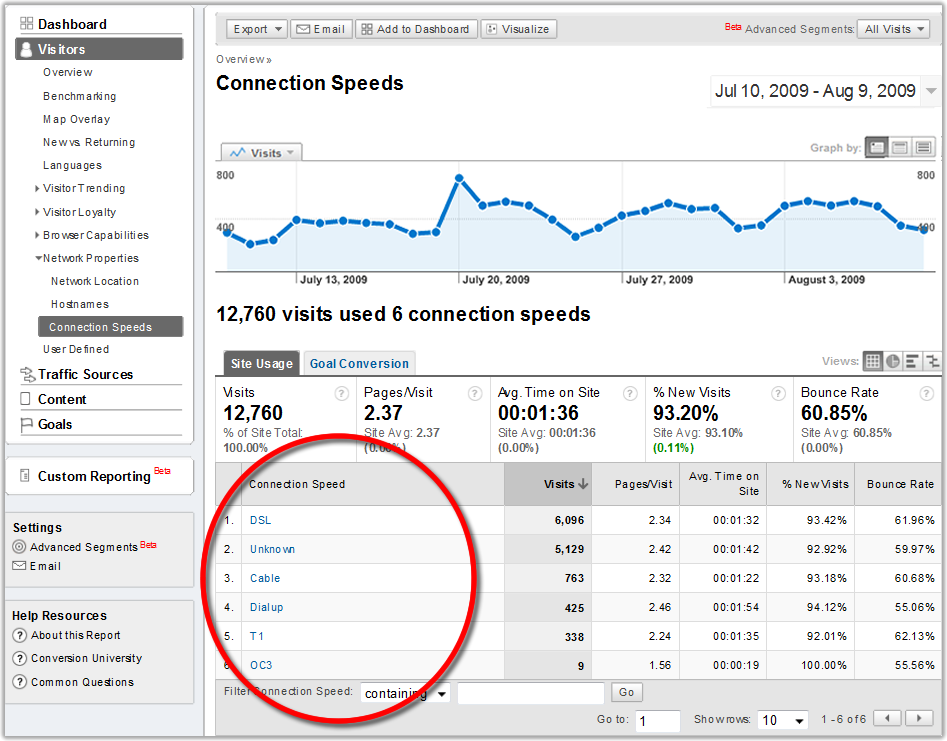Switch to Goal Conversion tab

click(x=359, y=364)
